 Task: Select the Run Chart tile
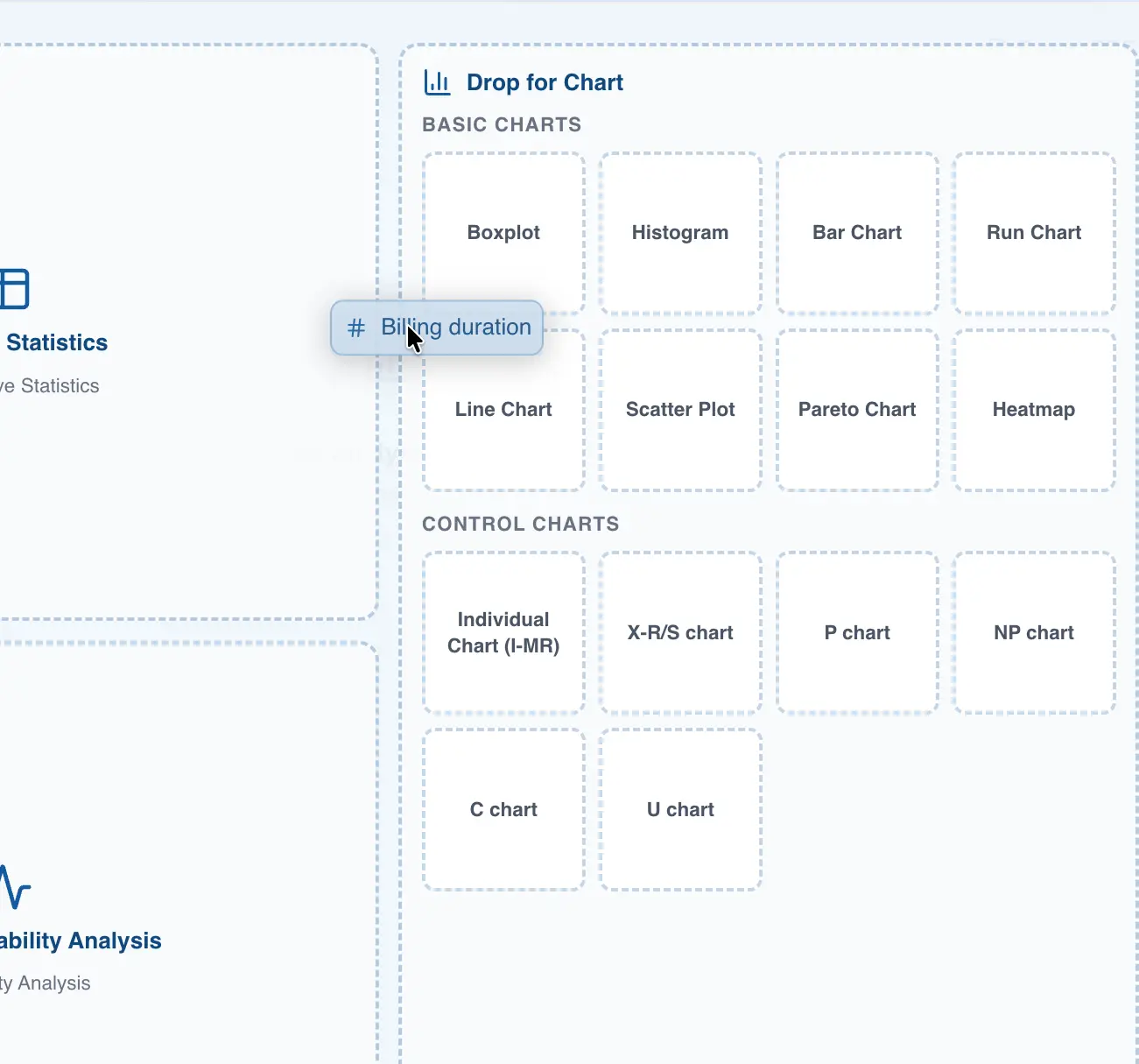(x=1034, y=233)
